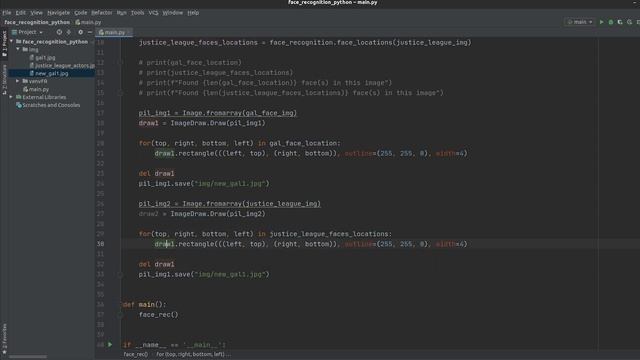Viewport: 640px width, 360px height.
Task: Toggle fold marker at line 15 comment end
Action: point(120,93)
